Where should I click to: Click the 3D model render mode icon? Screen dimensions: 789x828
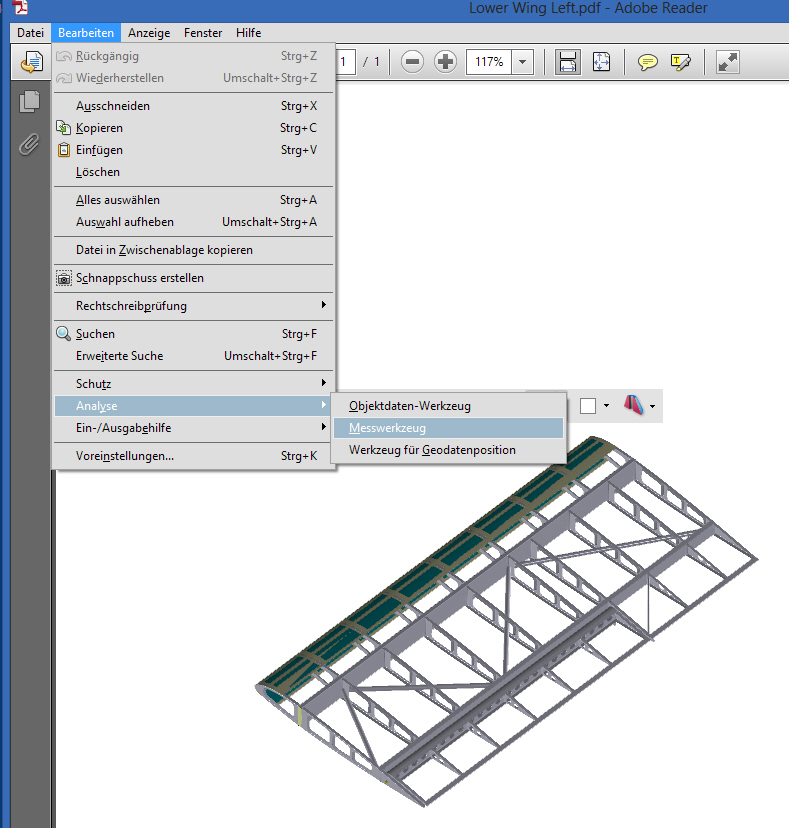[633, 405]
